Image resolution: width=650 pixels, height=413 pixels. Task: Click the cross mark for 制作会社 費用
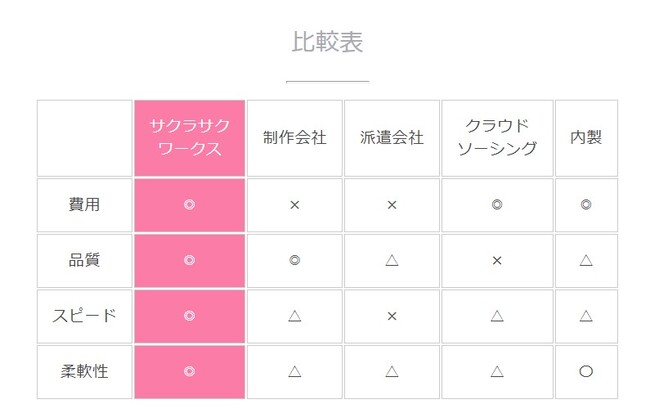[x=295, y=205]
